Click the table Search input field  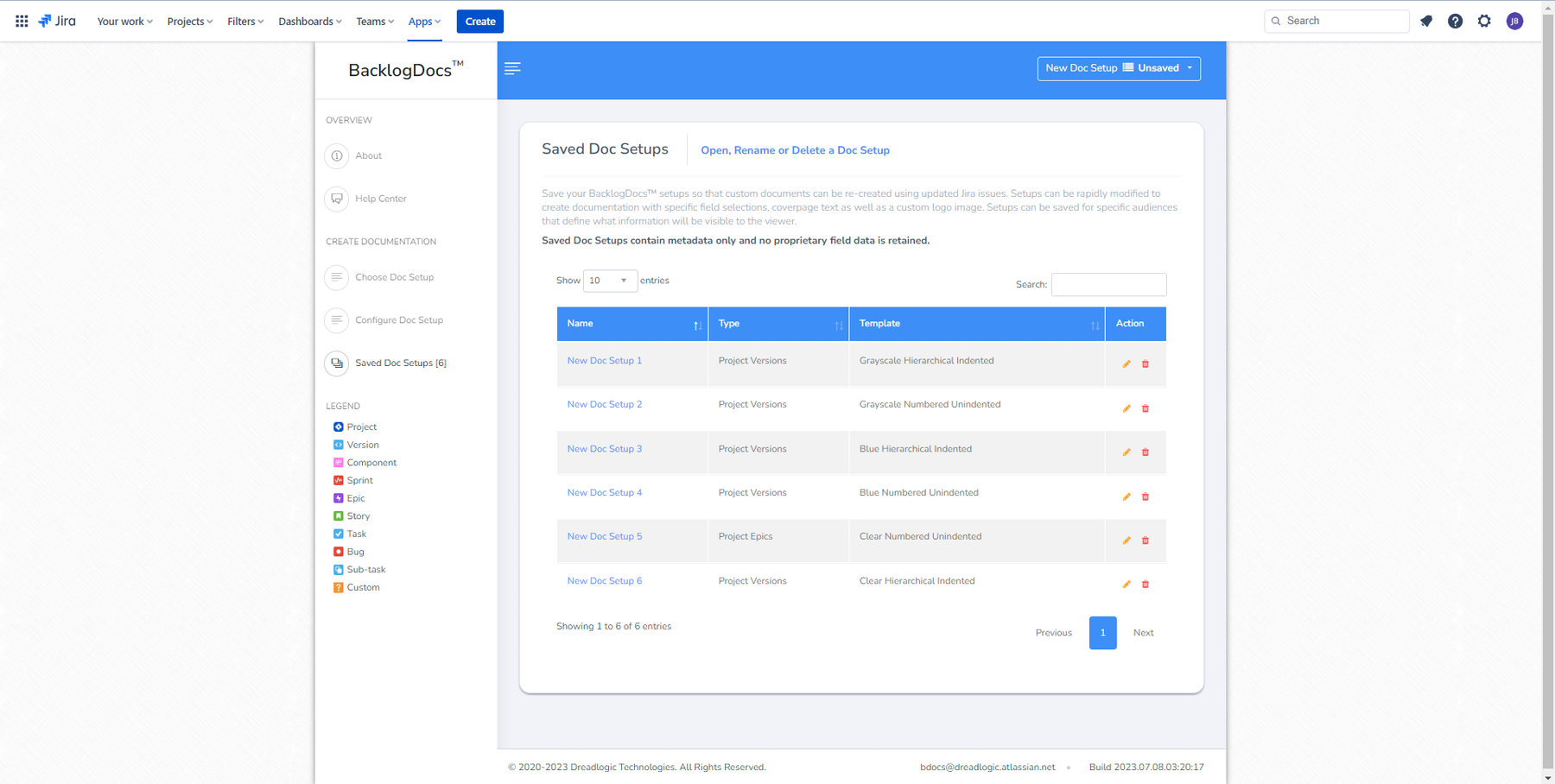[1108, 284]
